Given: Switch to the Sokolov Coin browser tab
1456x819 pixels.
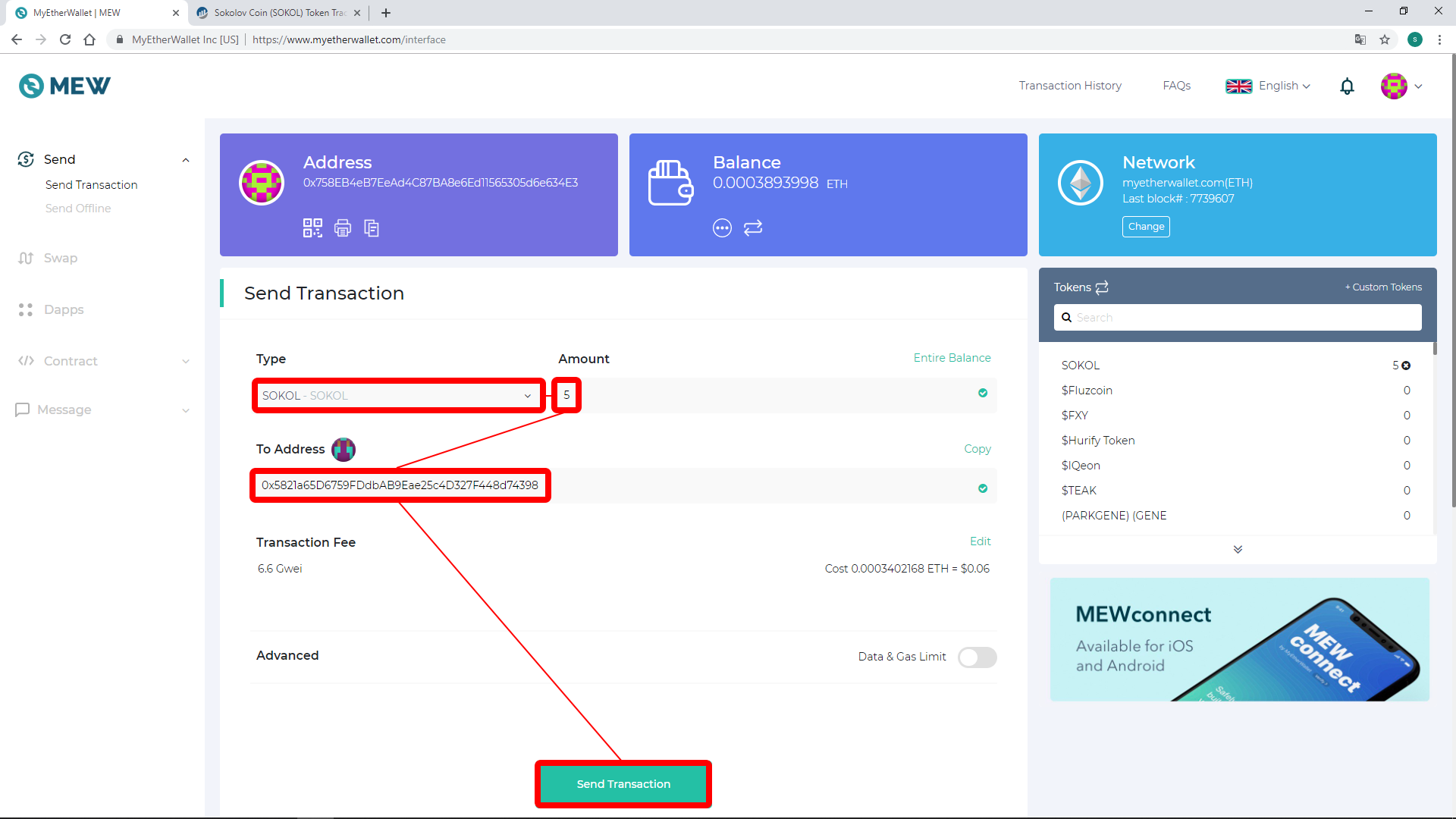Looking at the screenshot, I should point(279,13).
